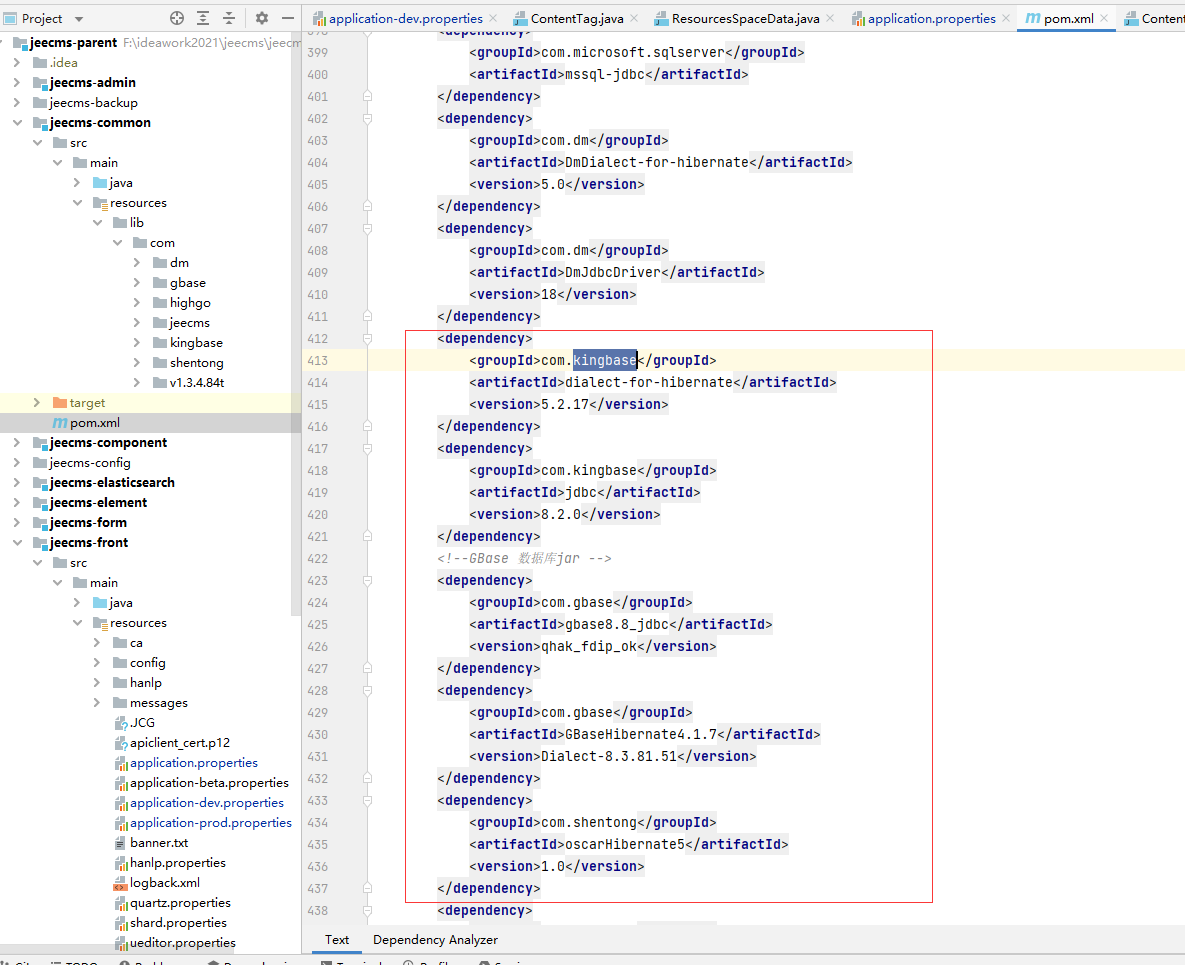Screen dimensions: 1185x965
Task: Hide the Project panel with minimize icon
Action: click(287, 18)
